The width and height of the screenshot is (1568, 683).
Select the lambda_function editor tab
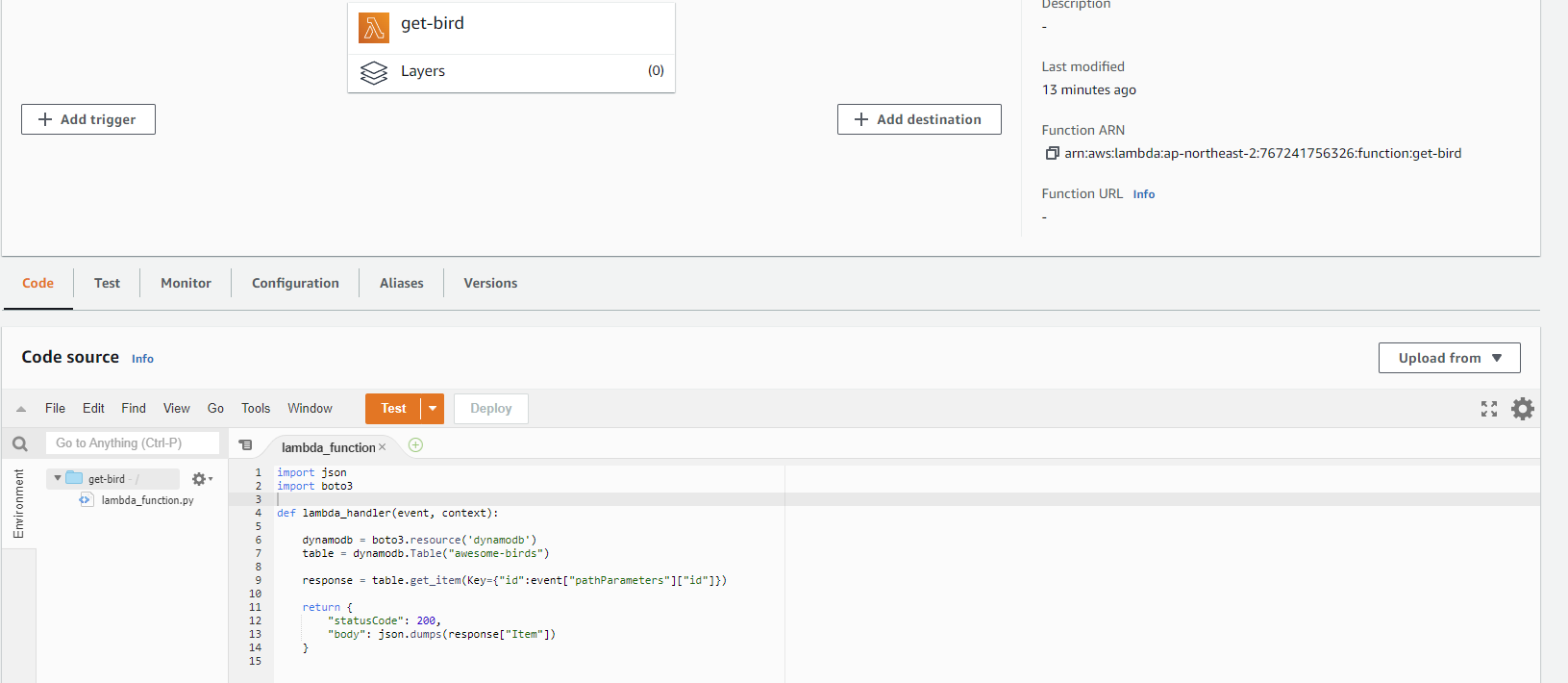pos(328,447)
